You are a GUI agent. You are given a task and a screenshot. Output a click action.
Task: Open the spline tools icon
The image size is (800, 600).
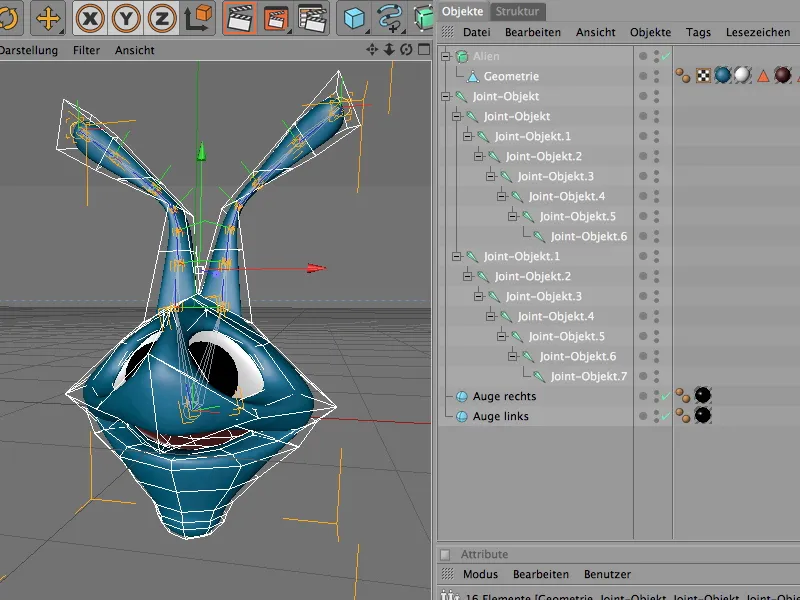tap(390, 19)
